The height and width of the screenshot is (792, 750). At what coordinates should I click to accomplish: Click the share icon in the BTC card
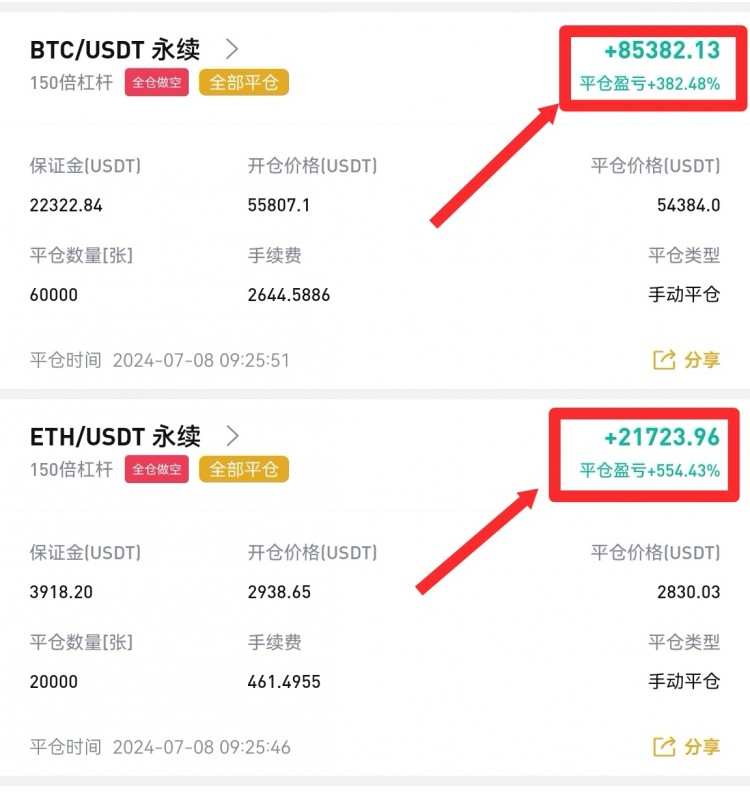664,360
